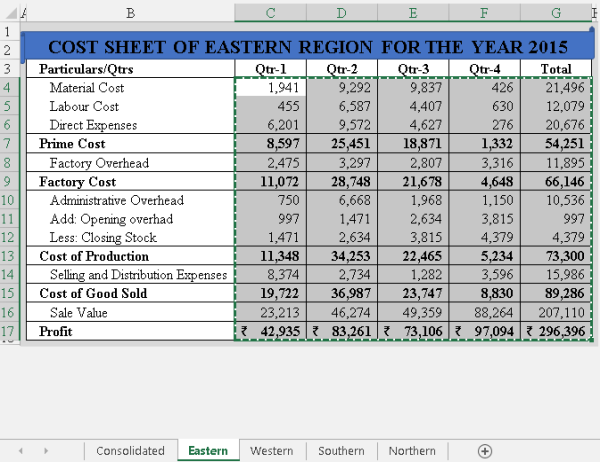
Task: Click the New Sheet plus button
Action: (x=485, y=451)
